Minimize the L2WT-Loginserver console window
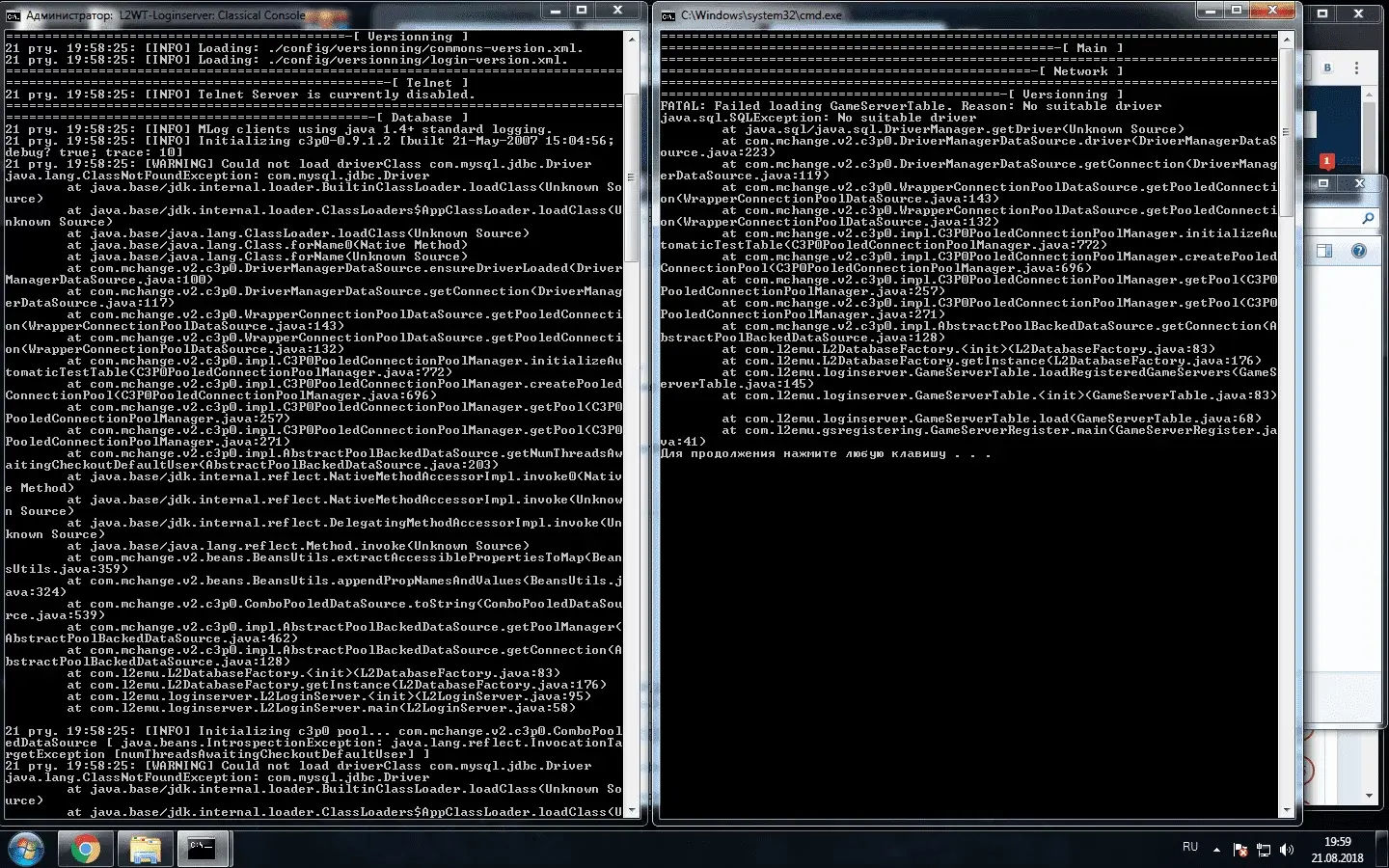Viewport: 1389px width, 868px height. point(554,10)
